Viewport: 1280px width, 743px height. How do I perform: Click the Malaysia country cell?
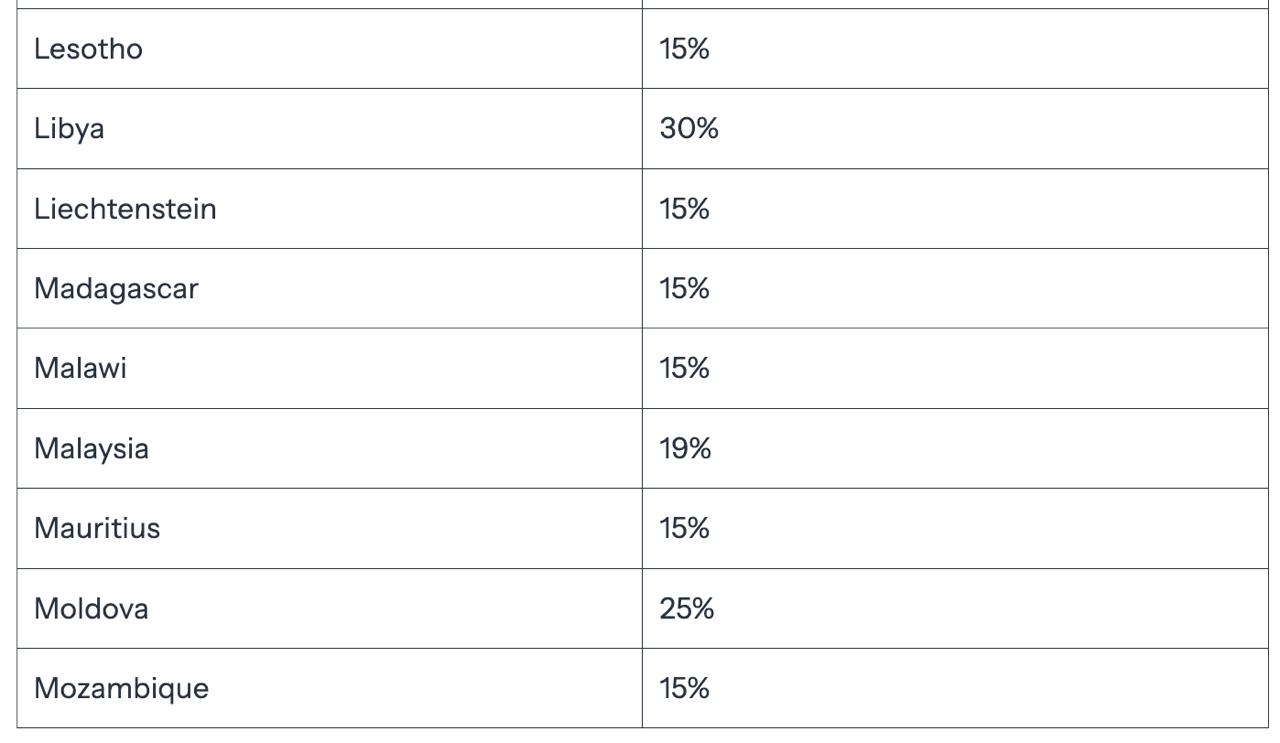pyautogui.click(x=91, y=449)
